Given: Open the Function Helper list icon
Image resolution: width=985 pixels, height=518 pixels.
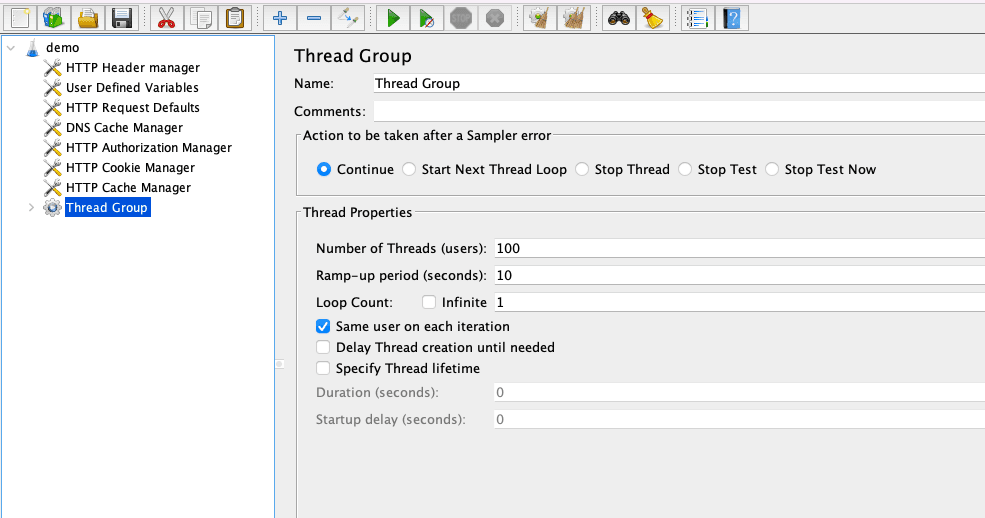Looking at the screenshot, I should 698,18.
